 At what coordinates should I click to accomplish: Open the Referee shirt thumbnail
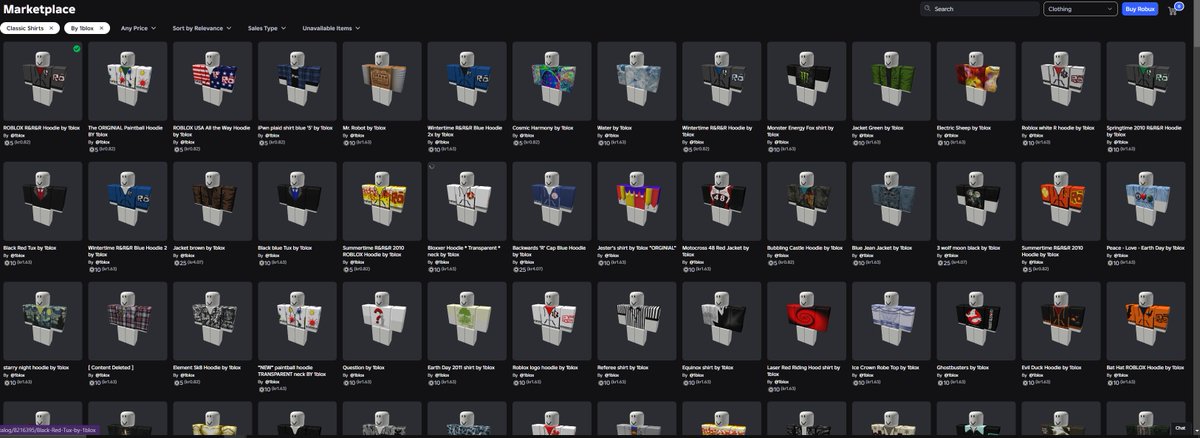point(637,322)
